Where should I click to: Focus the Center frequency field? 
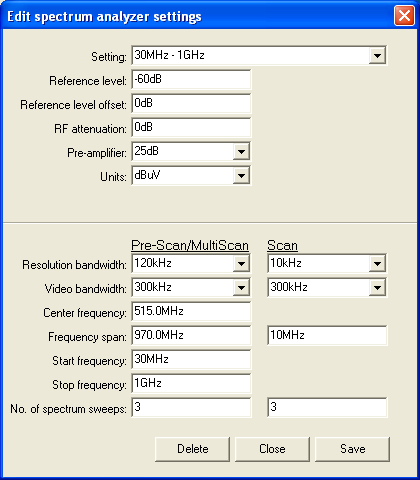click(191, 311)
